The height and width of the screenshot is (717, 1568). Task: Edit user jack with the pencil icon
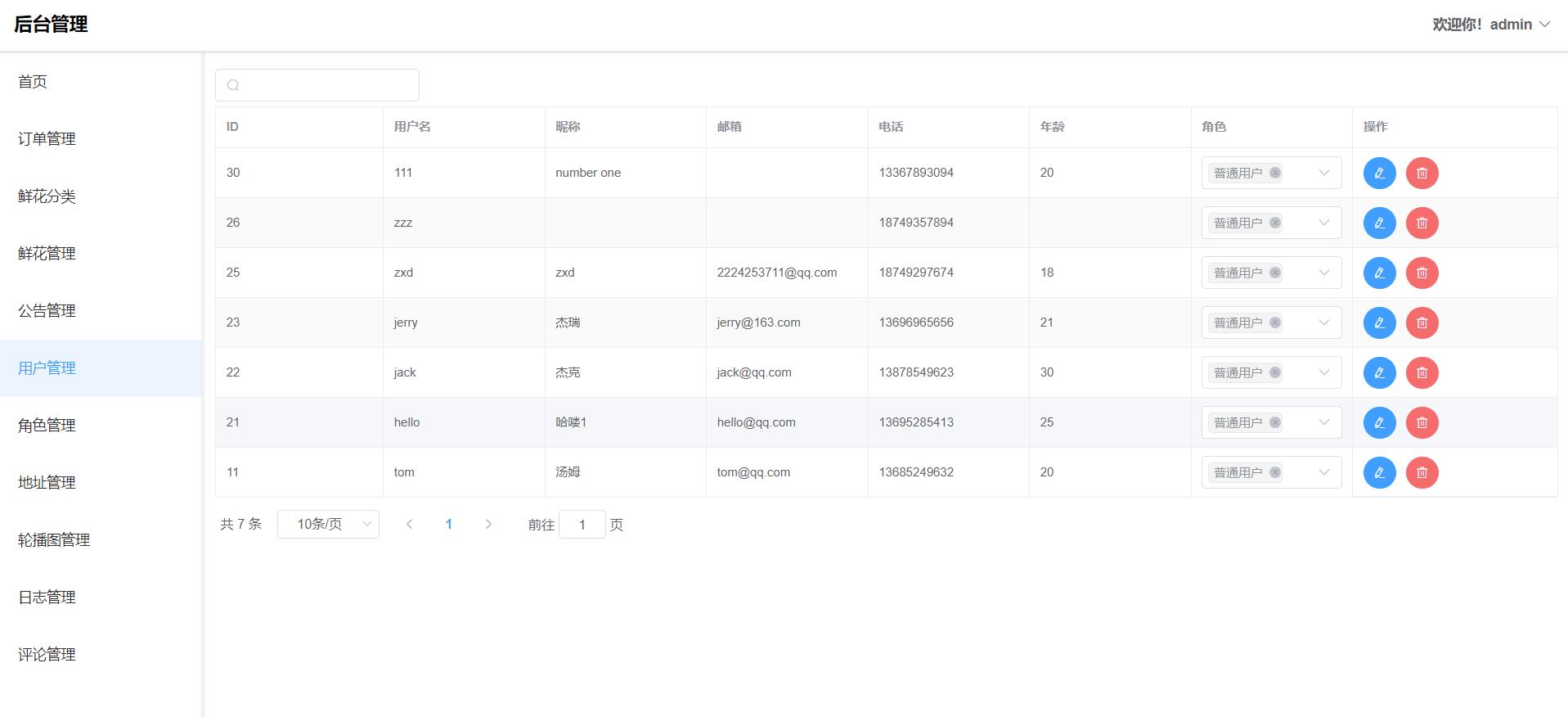(x=1379, y=372)
